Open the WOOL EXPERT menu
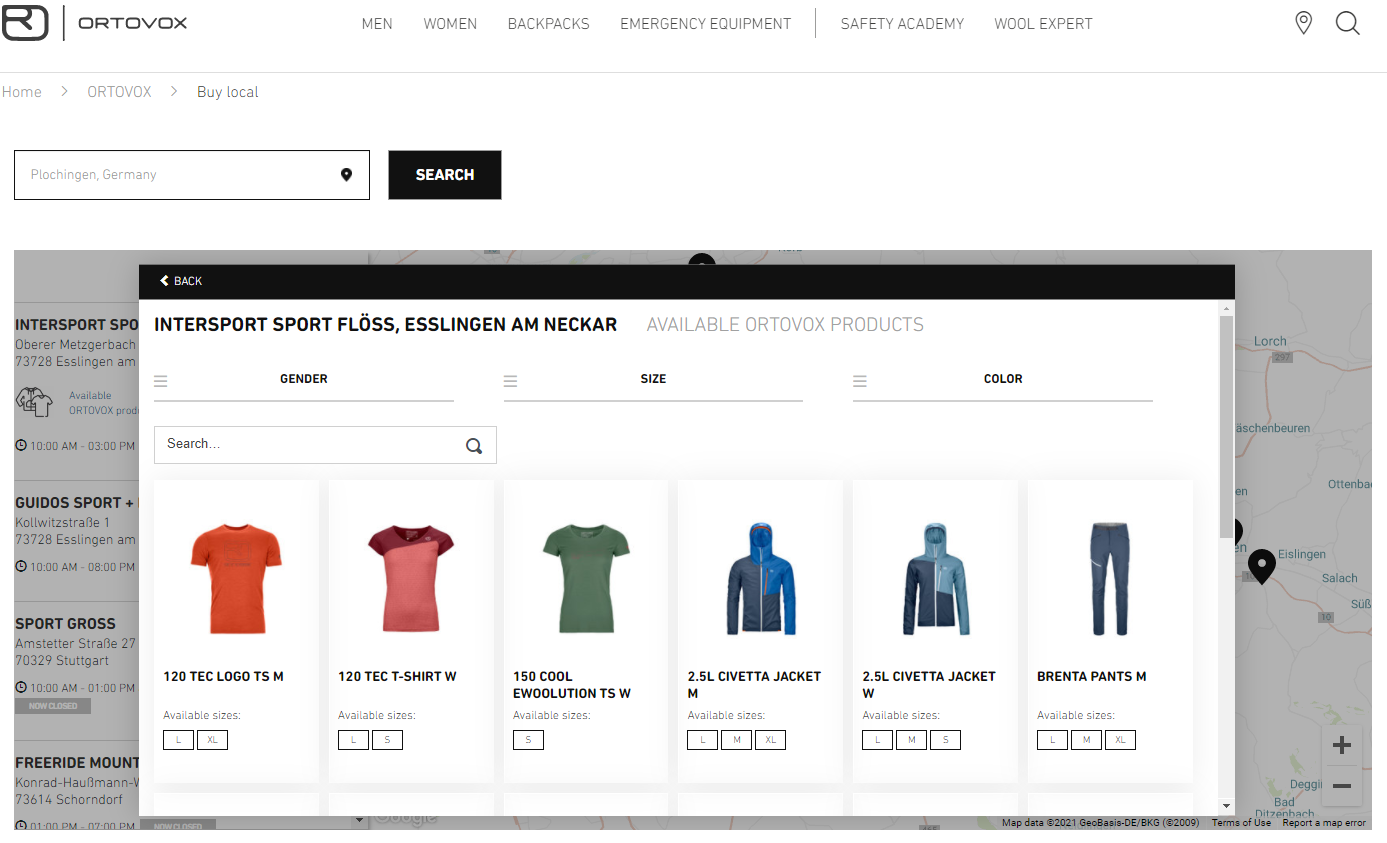Image resolution: width=1387 pixels, height=843 pixels. (x=1043, y=23)
